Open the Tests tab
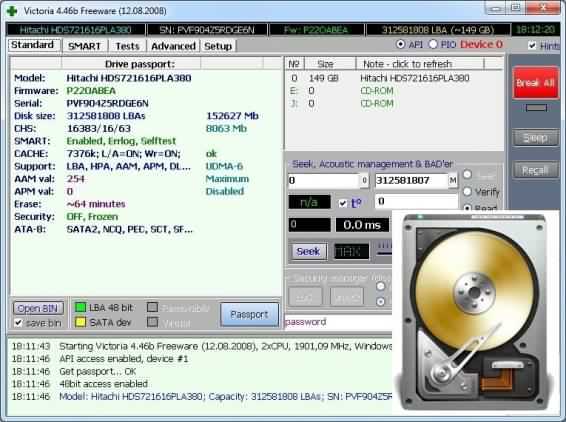Viewport: 566px width, 422px height. click(x=127, y=46)
